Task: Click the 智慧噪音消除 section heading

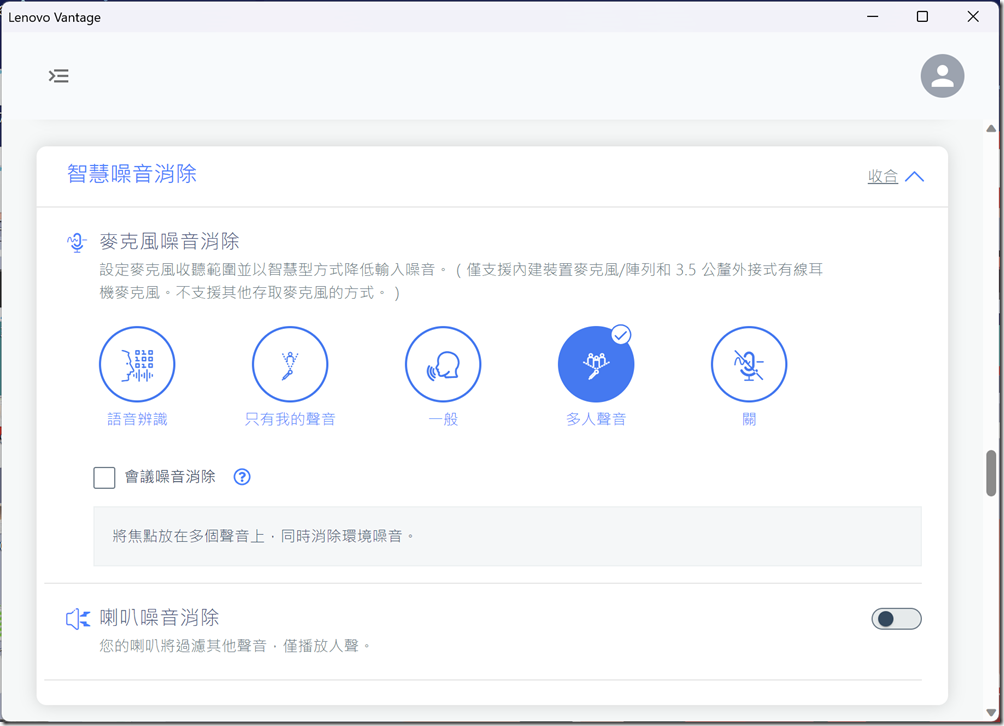Action: click(132, 174)
